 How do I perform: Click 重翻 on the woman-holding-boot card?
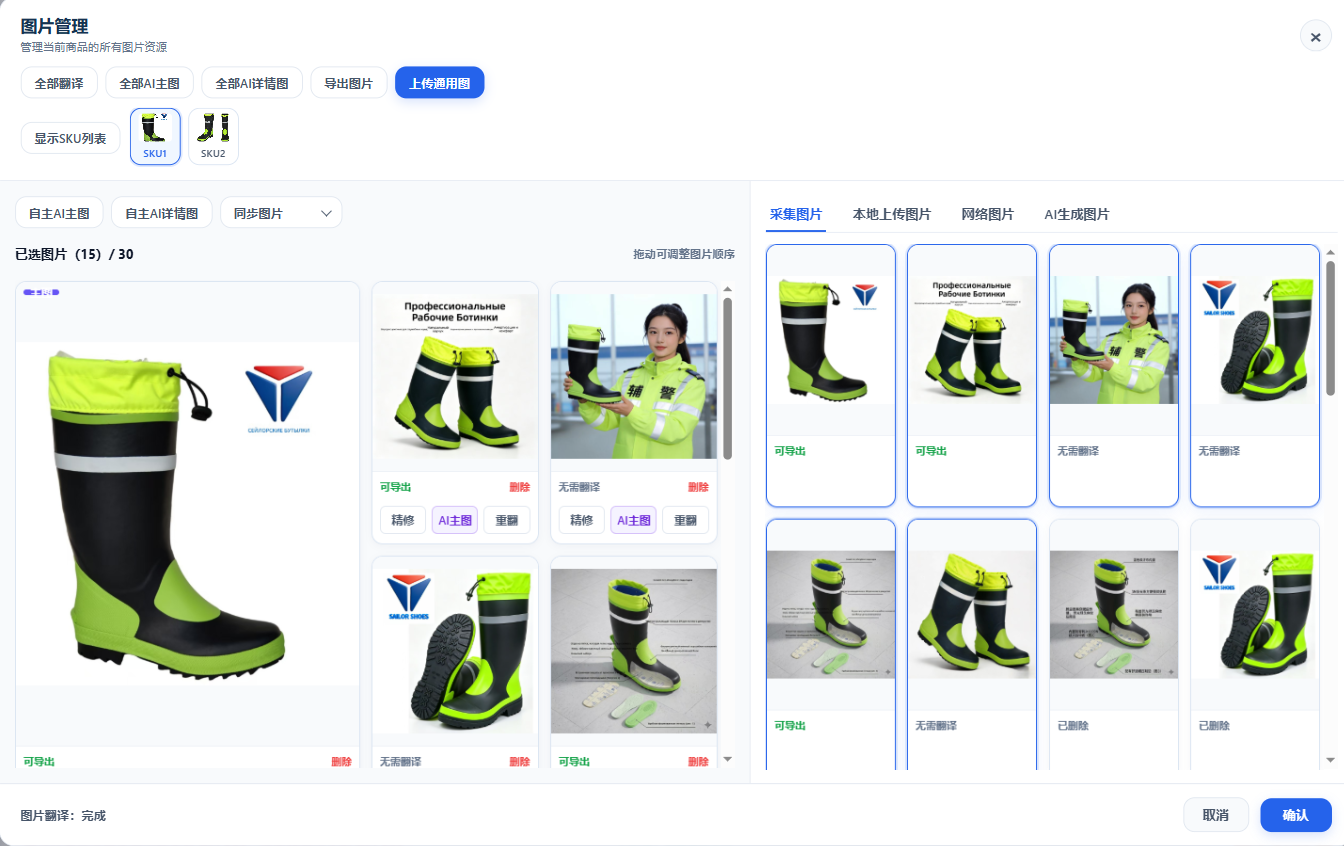[x=686, y=520]
